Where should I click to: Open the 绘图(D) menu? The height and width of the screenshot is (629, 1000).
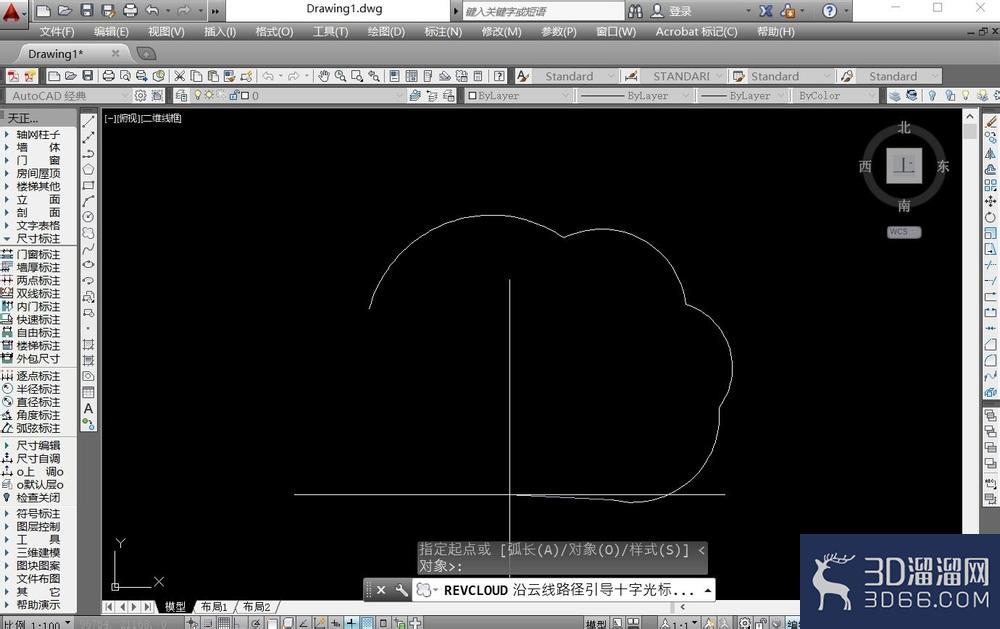[x=386, y=32]
